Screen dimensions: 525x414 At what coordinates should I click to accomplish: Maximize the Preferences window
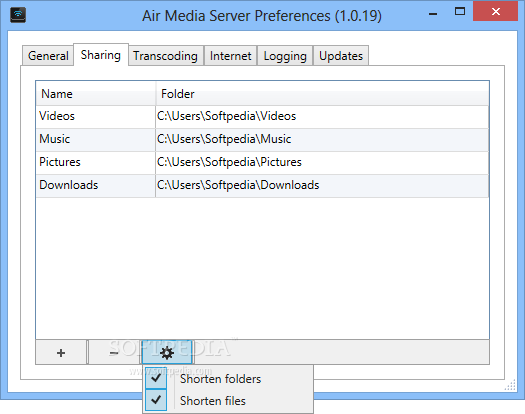click(x=460, y=11)
